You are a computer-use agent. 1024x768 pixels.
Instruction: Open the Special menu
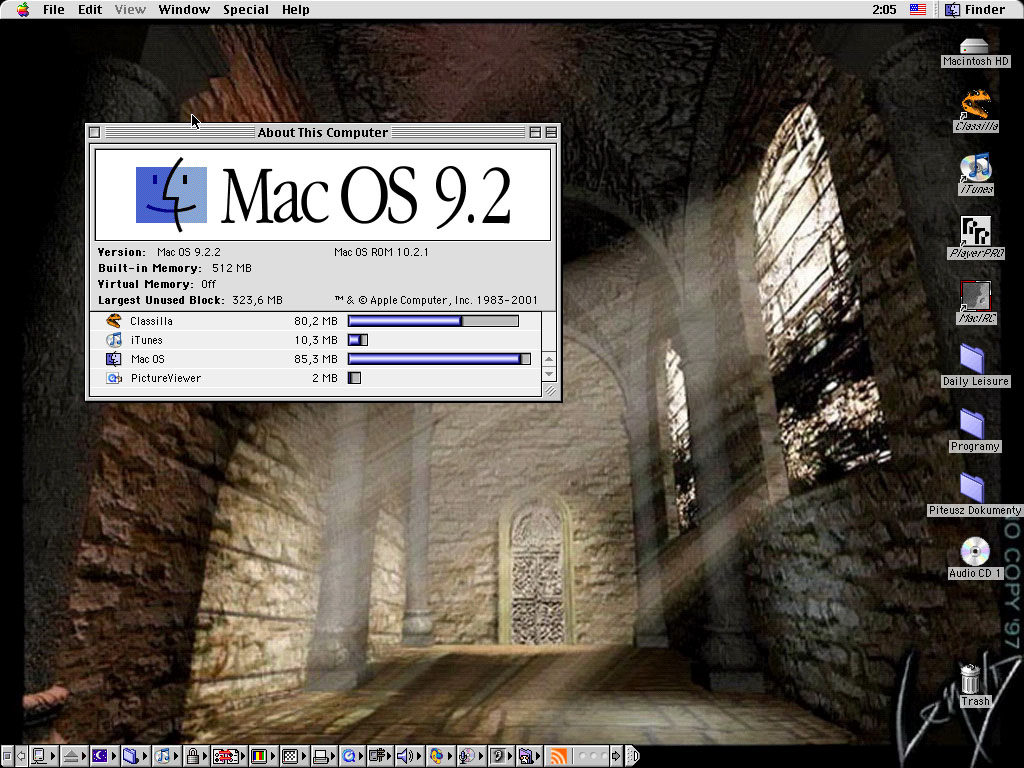click(x=246, y=9)
